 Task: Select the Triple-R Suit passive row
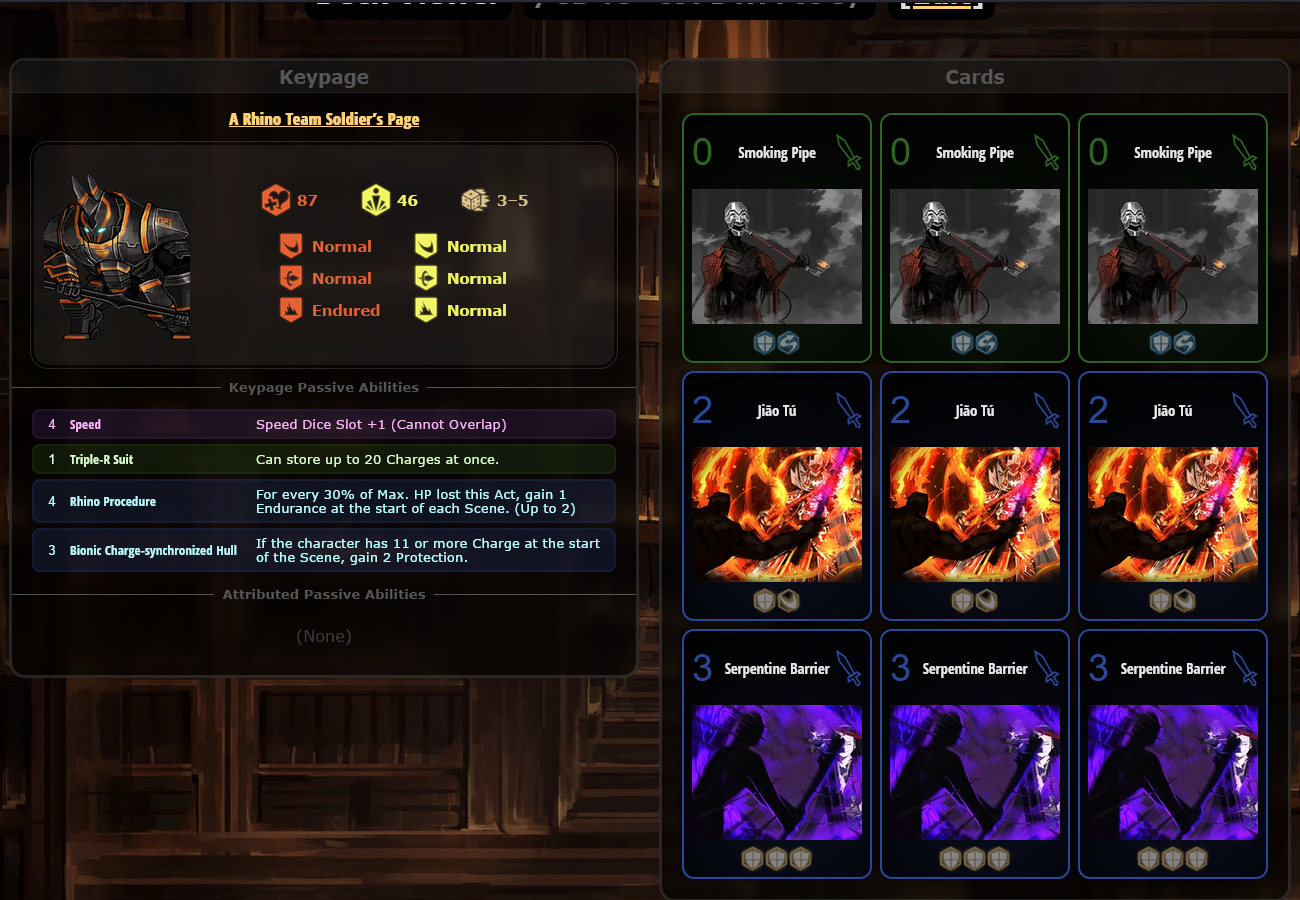(x=324, y=459)
